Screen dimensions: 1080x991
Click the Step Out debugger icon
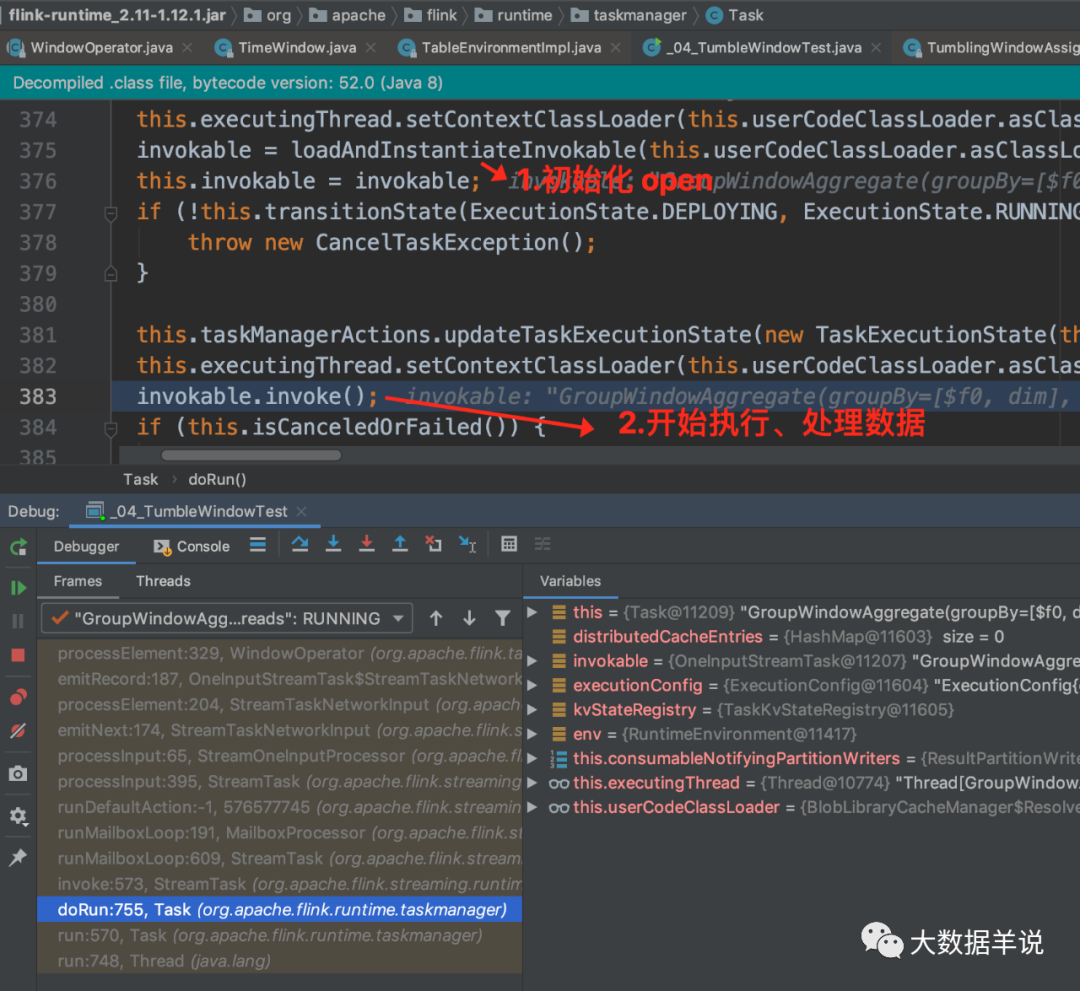click(x=399, y=543)
